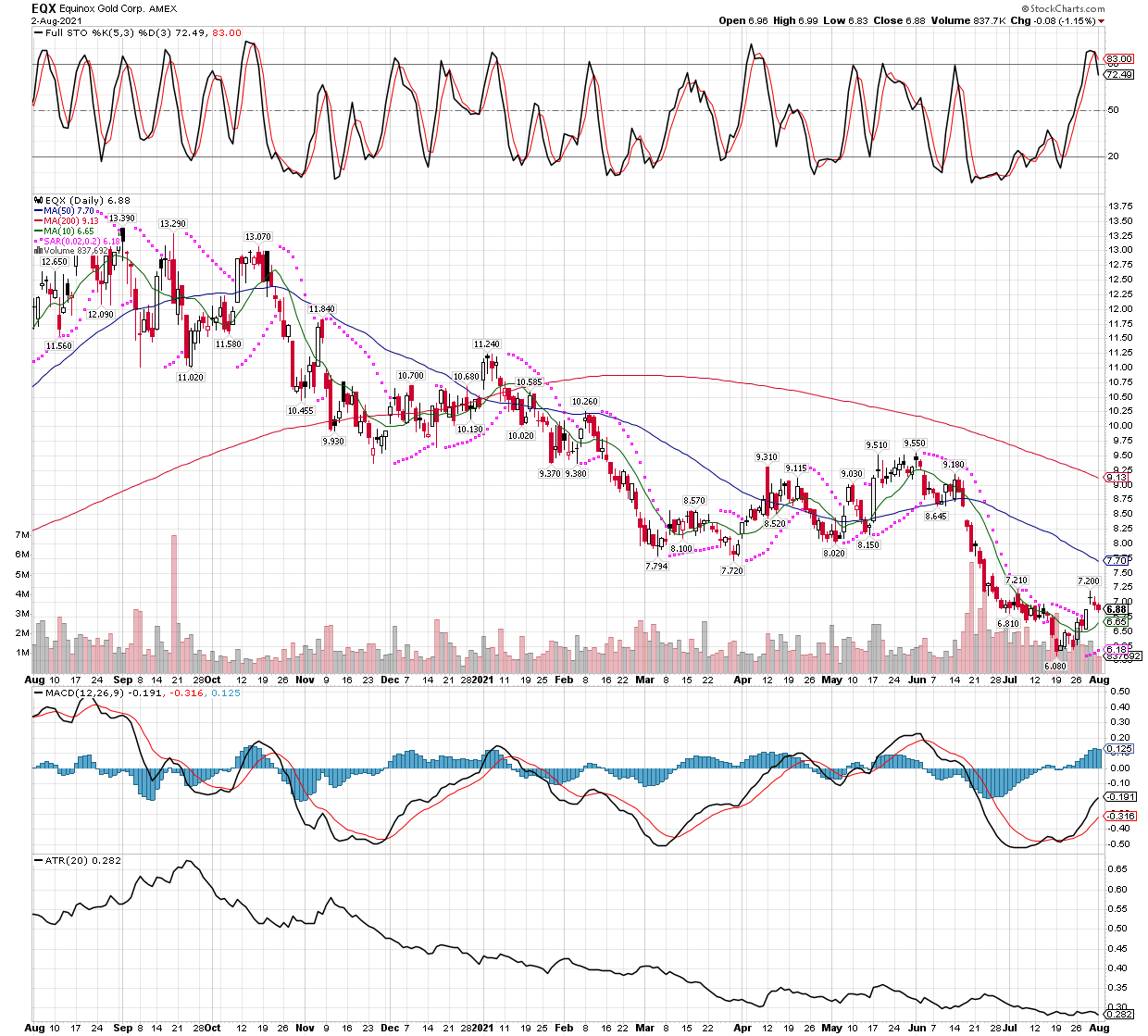Click the 13.290 price annotation

tap(172, 224)
